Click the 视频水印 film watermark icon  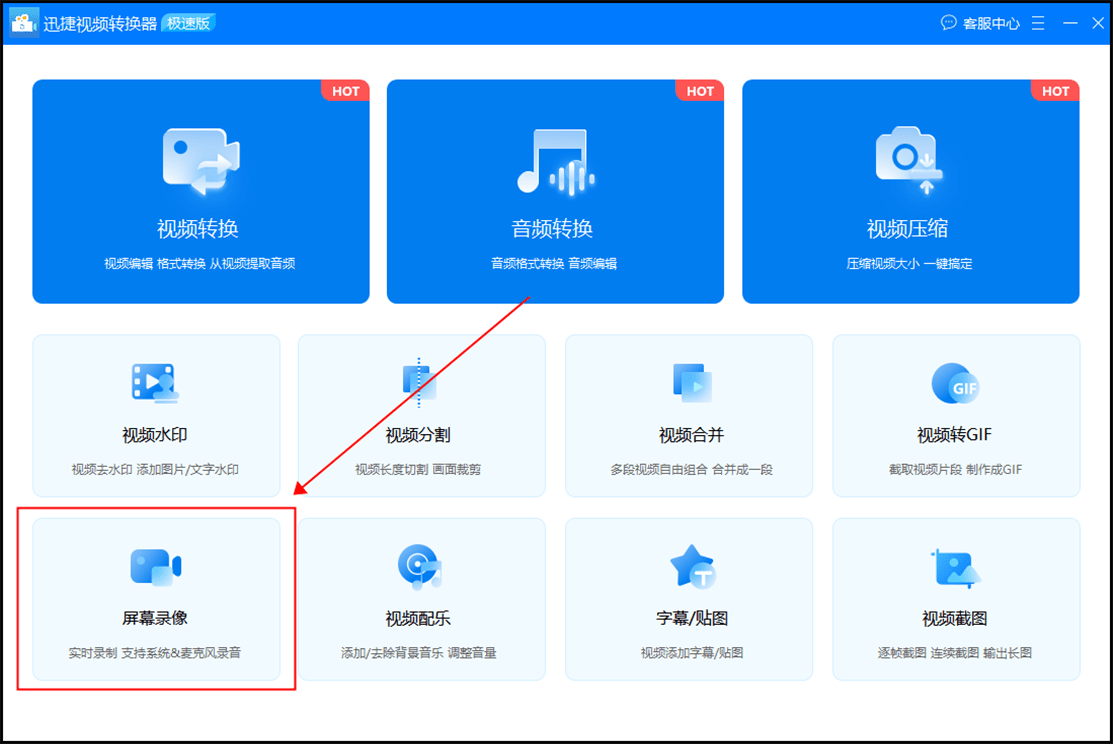point(155,383)
